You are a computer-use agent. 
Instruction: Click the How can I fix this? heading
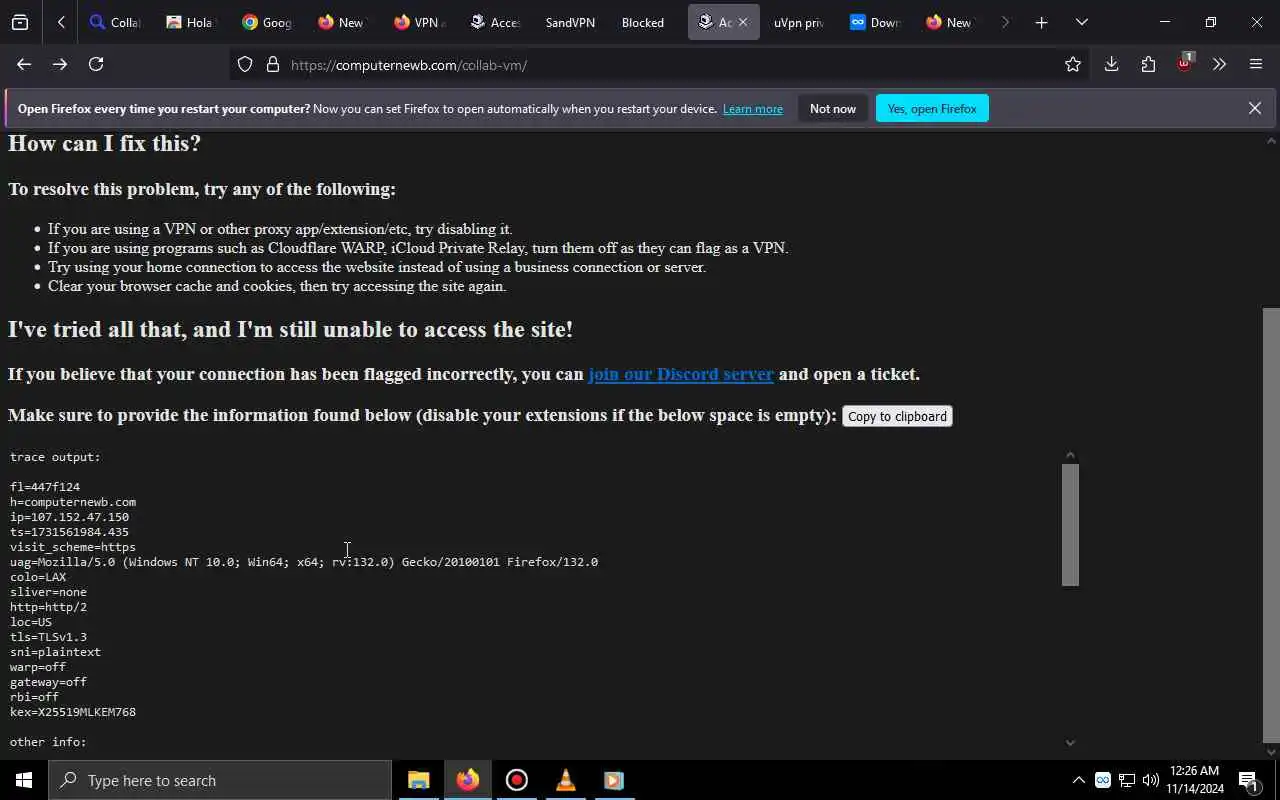[104, 143]
